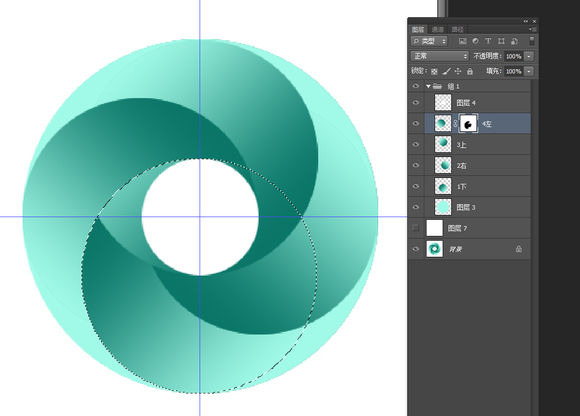Click the smart object filter icon

pos(514,41)
